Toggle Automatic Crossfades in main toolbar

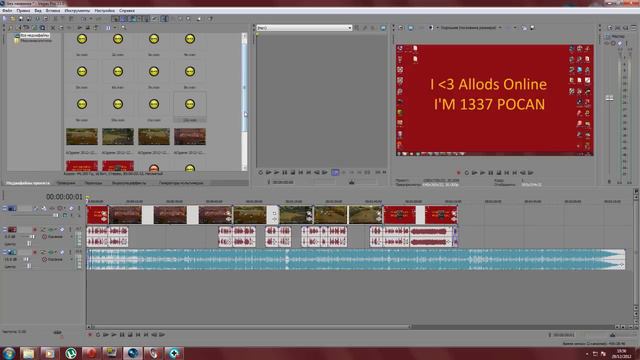pyautogui.click(x=124, y=19)
